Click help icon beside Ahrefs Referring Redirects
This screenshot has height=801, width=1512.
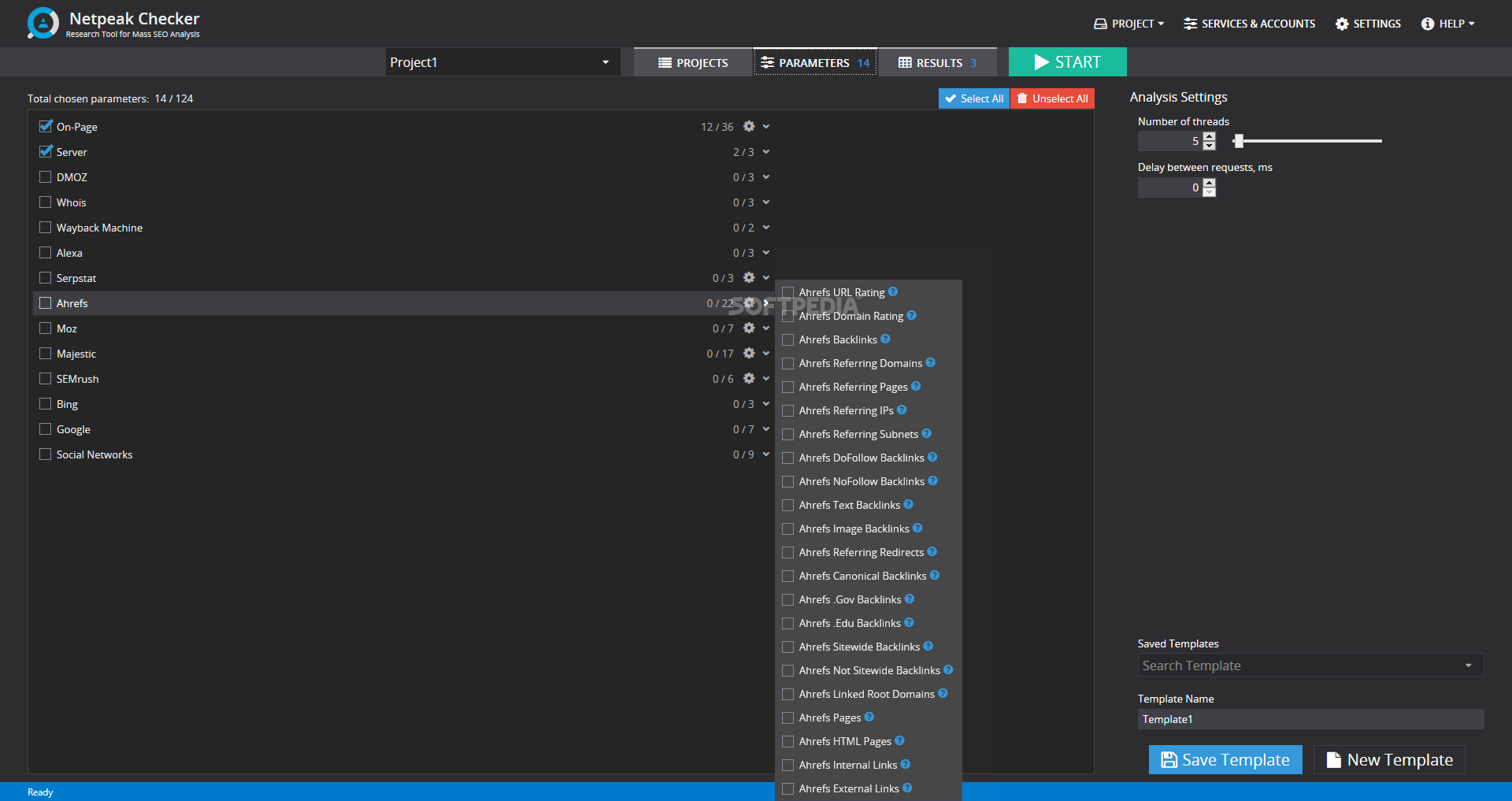pos(932,551)
